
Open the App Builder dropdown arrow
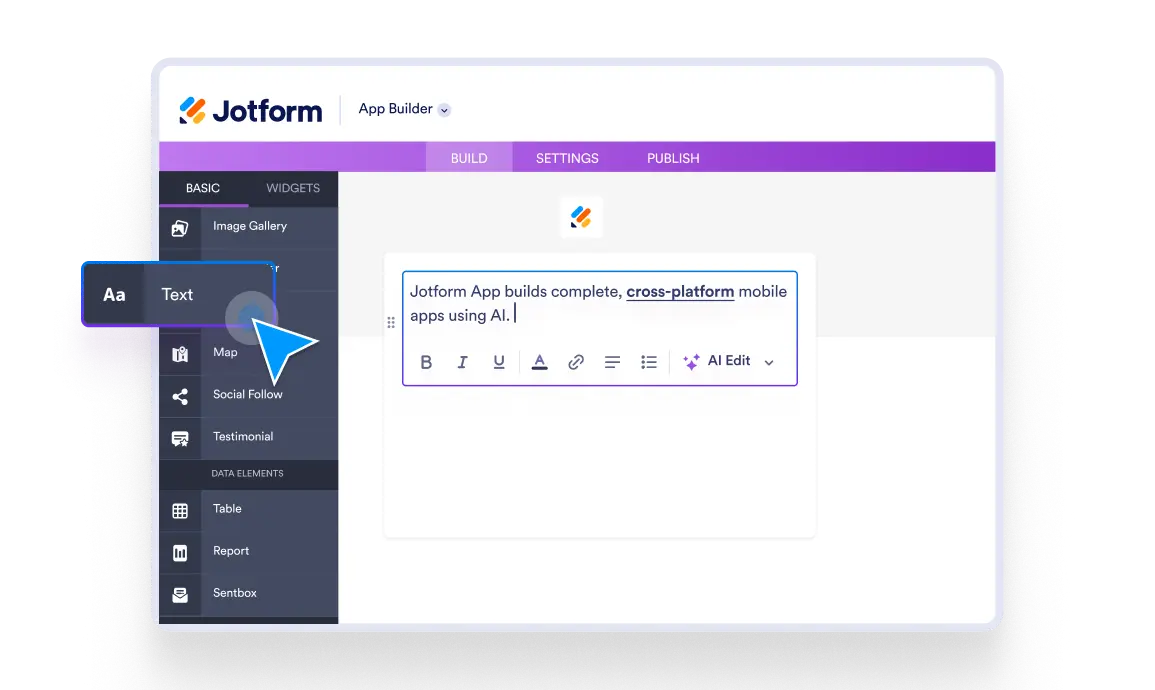445,110
